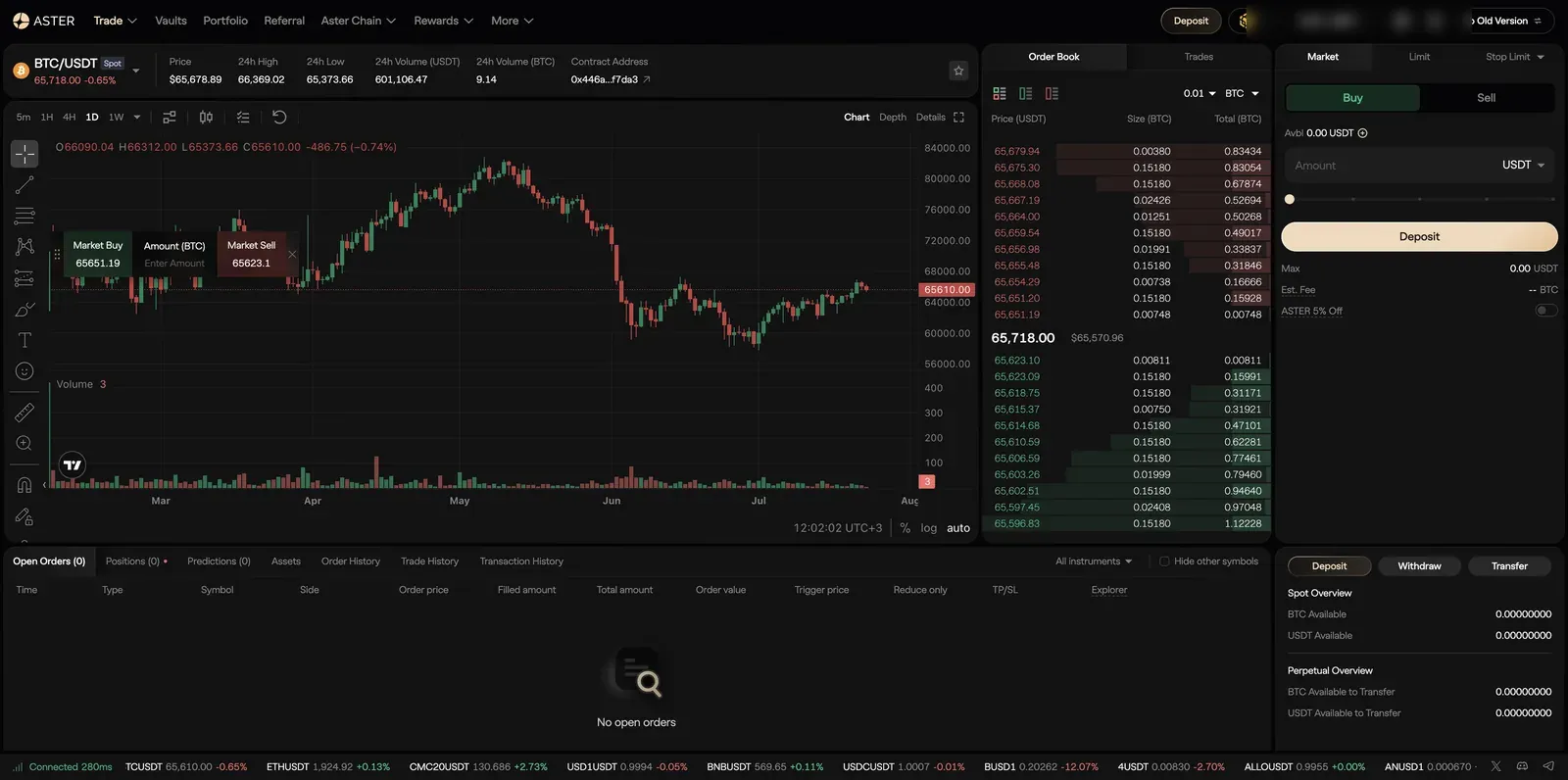Open the emoji icons tool
Viewport: 1568px width, 780px height.
click(x=24, y=371)
